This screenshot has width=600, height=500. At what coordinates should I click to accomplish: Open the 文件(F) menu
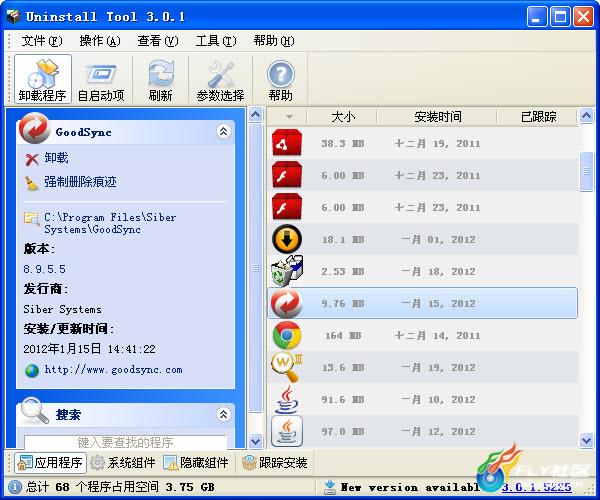click(41, 41)
